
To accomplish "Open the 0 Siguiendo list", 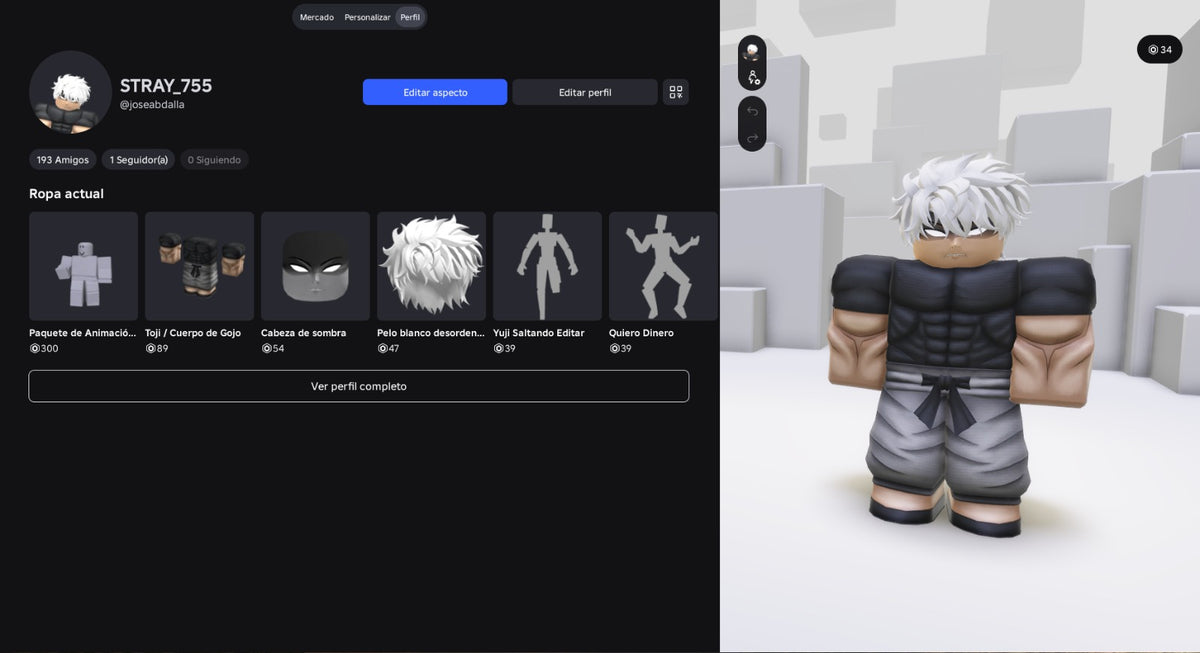I will point(214,160).
